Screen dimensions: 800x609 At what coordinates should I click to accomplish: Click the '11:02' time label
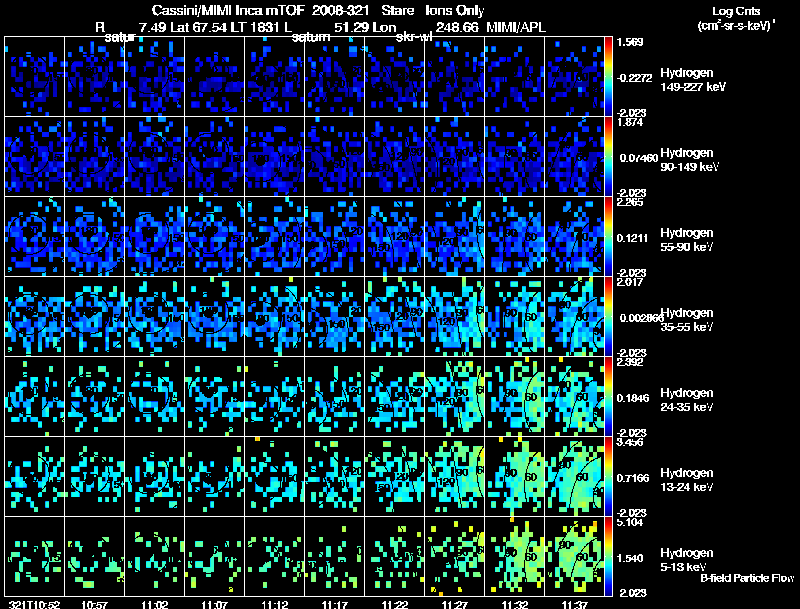point(155,604)
